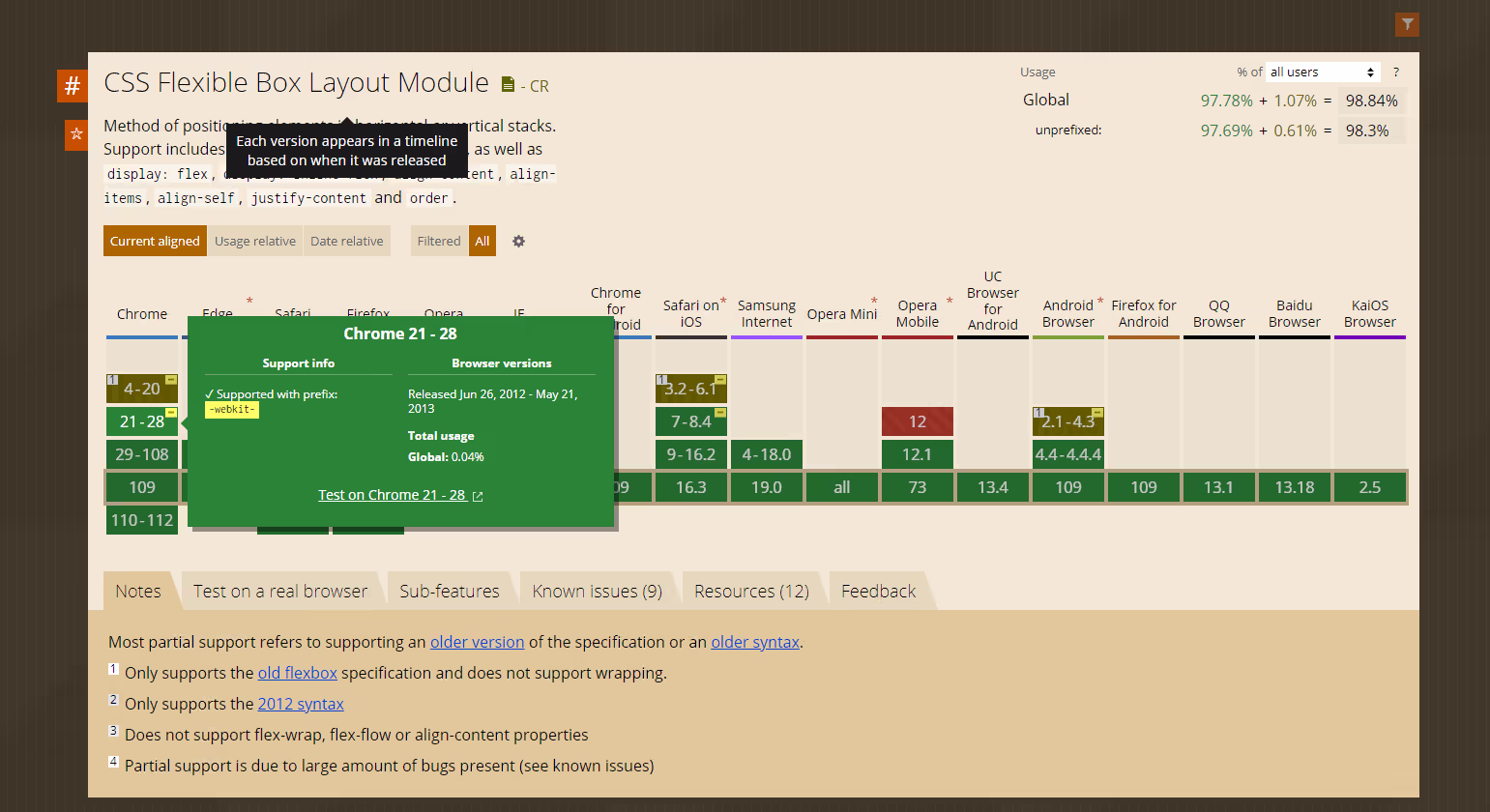The width and height of the screenshot is (1490, 812).
Task: Click the note flag on iOS Safari 3.2-6.1
Action: (720, 380)
